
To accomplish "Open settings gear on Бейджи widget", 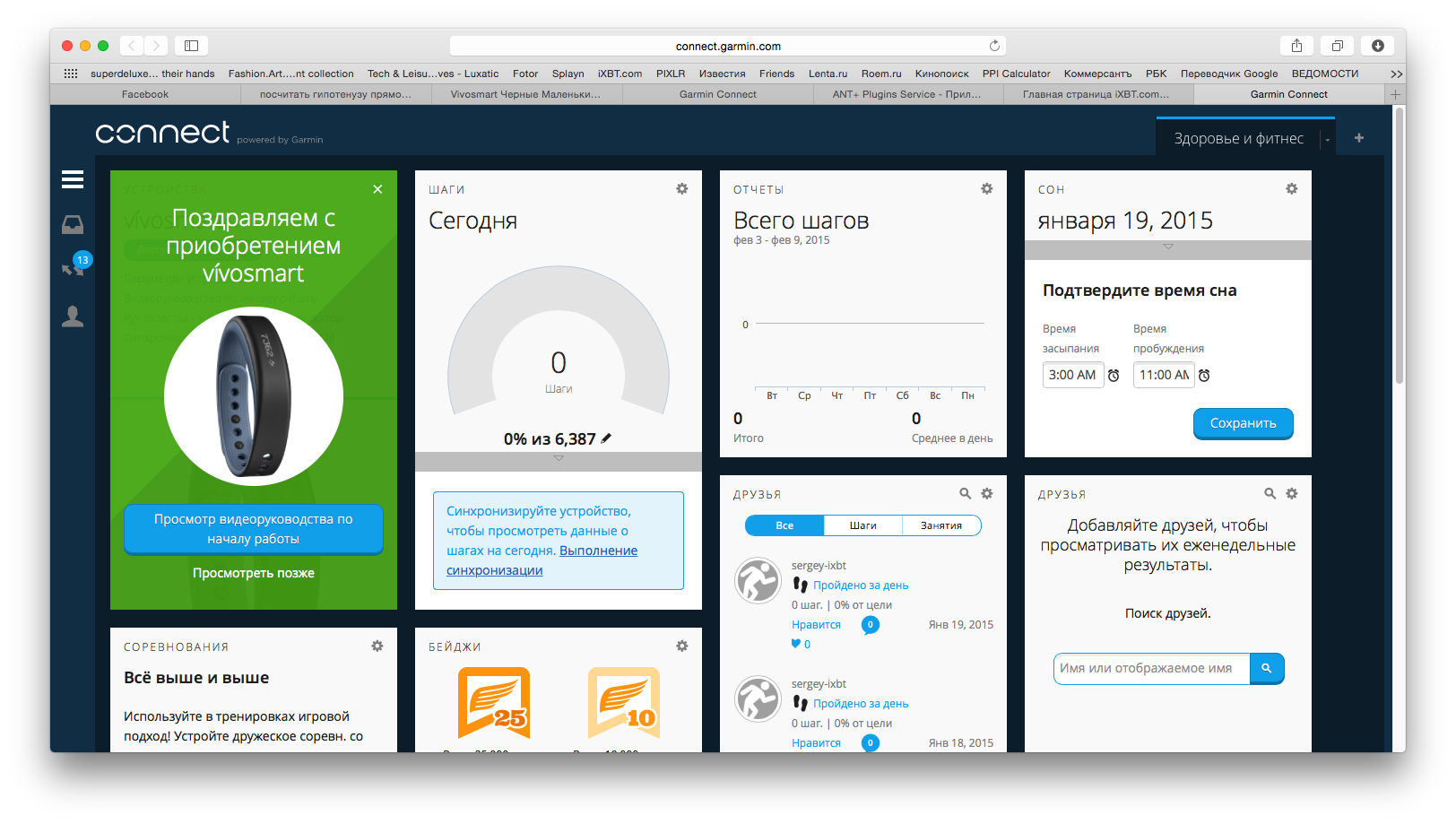I will tap(682, 646).
